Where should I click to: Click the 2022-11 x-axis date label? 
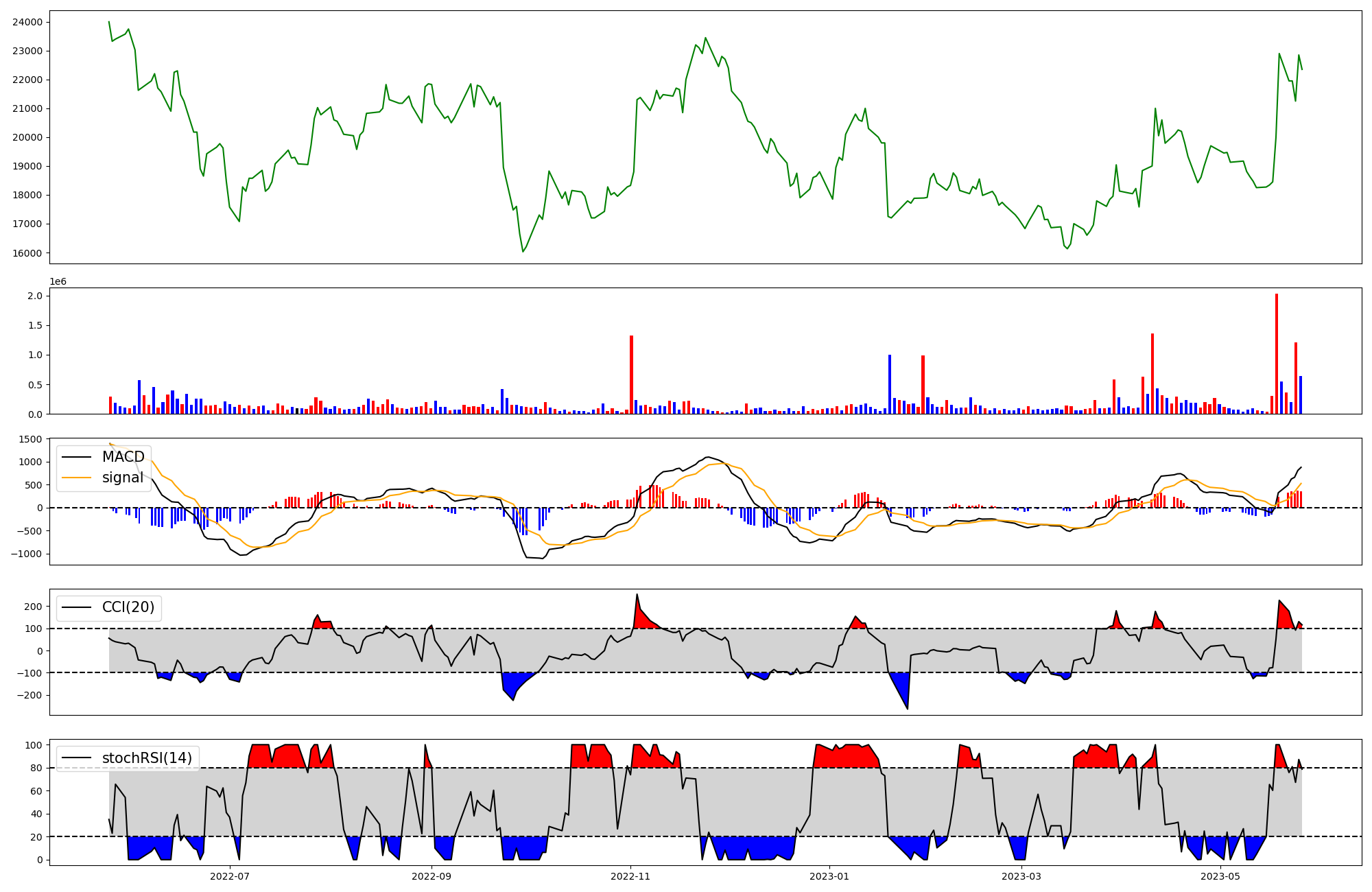click(x=630, y=876)
